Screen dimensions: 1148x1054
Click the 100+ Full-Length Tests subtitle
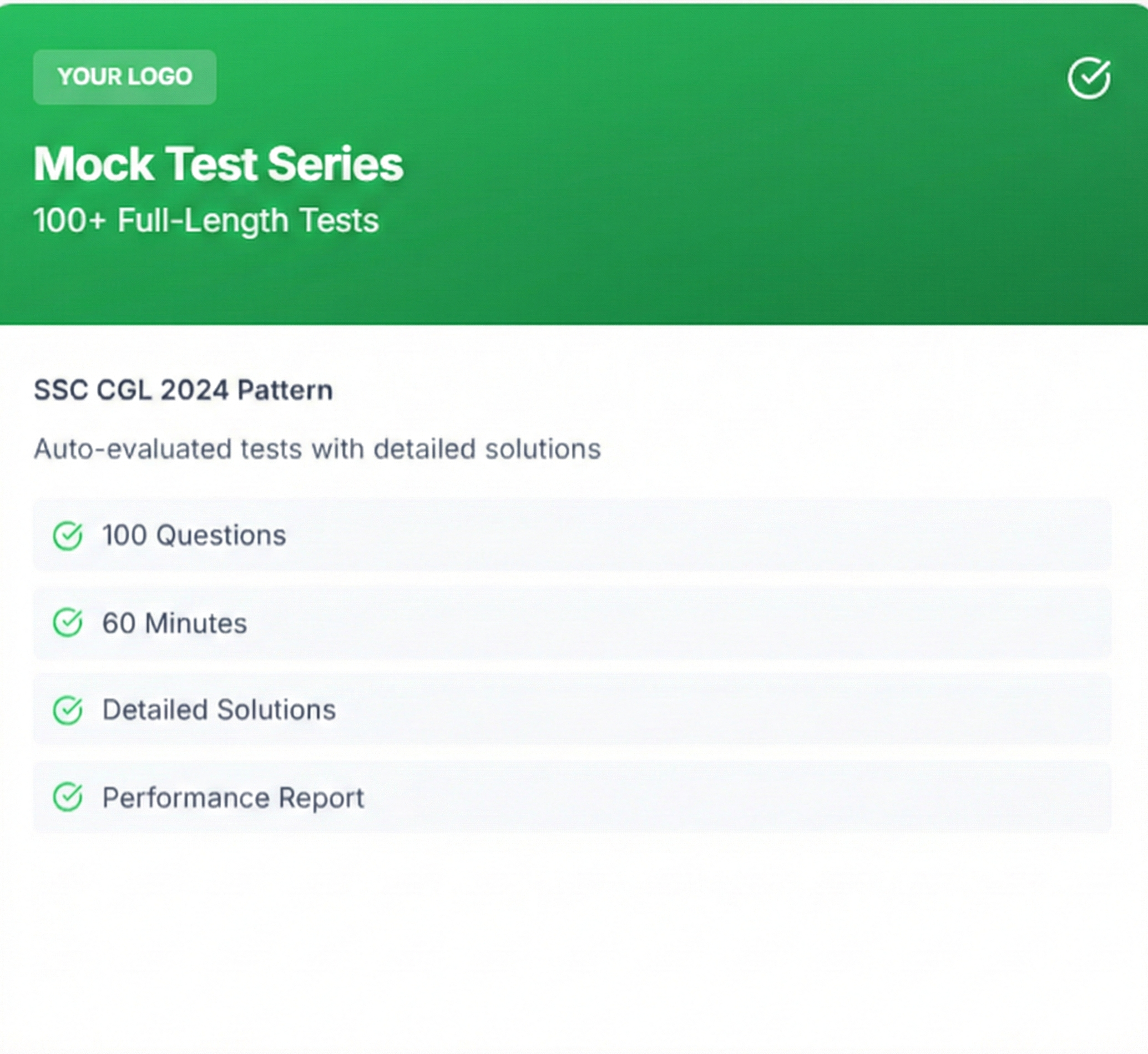(x=206, y=221)
